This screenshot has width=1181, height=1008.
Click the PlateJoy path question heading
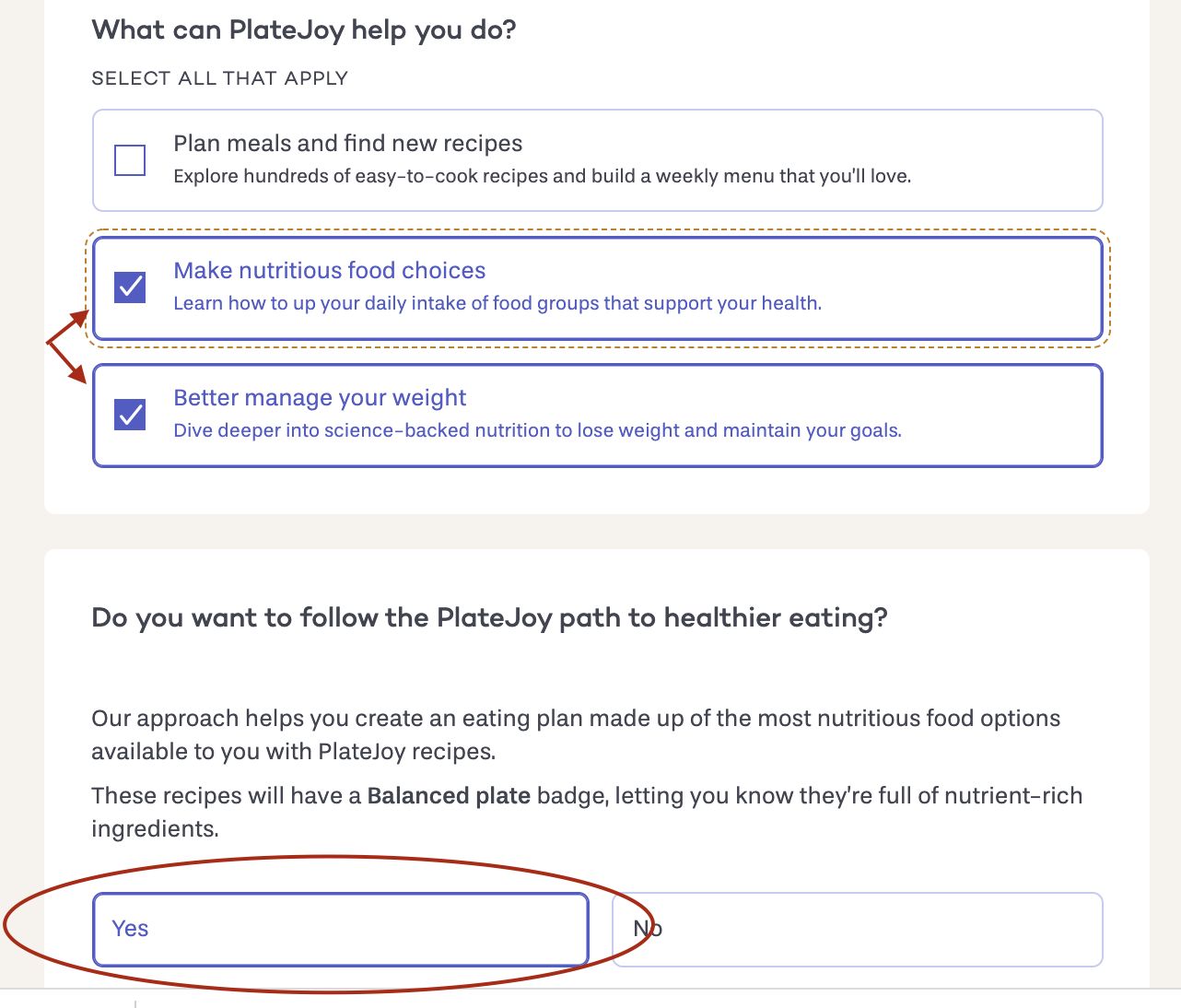point(488,617)
